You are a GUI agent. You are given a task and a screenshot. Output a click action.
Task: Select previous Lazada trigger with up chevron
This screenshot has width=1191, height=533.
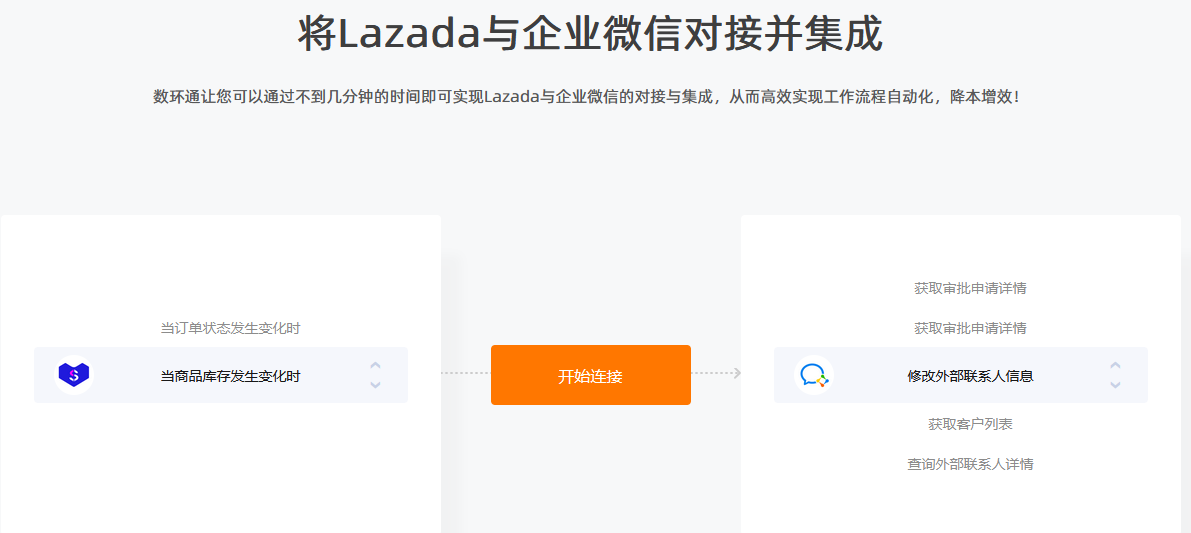375,366
